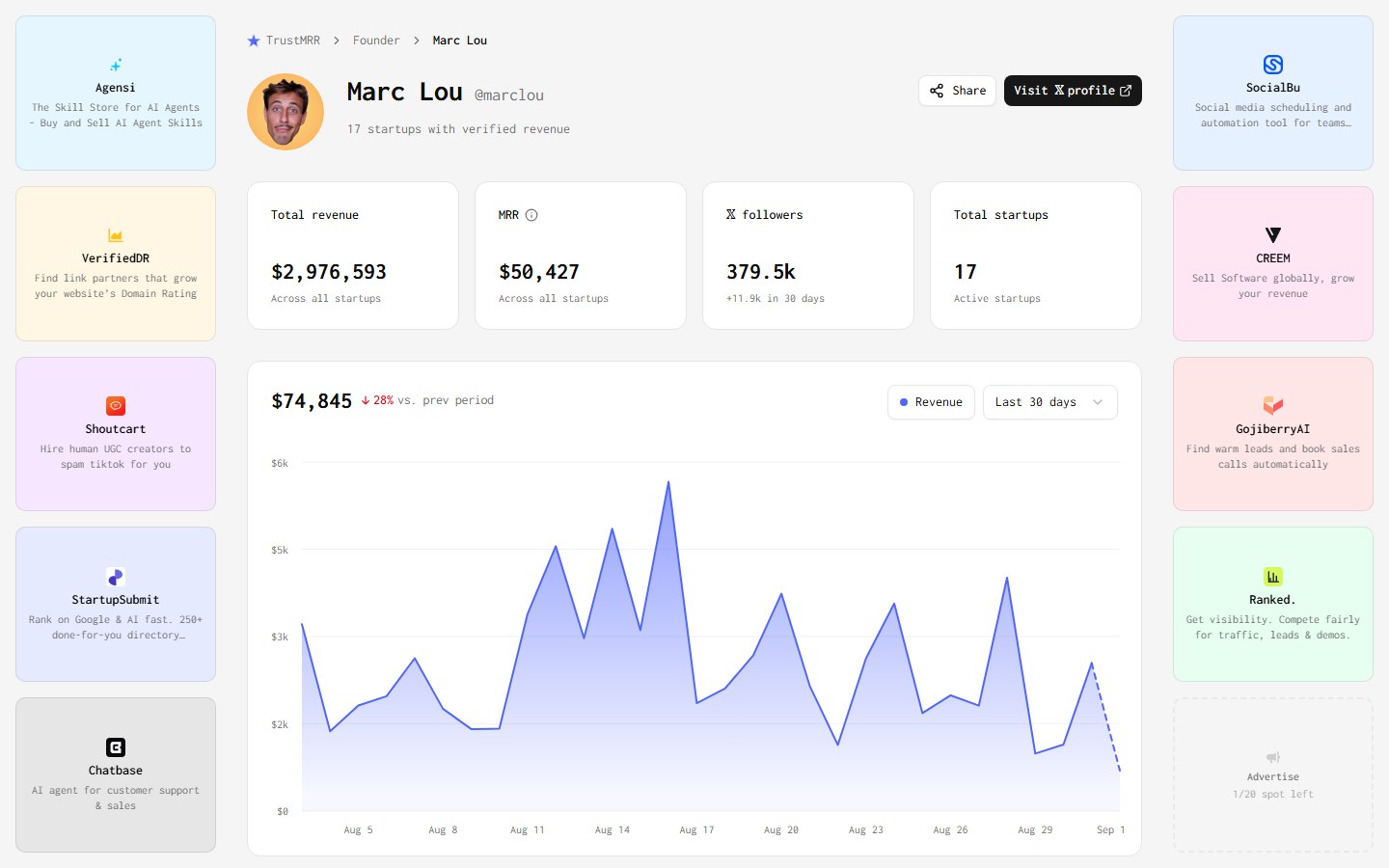Click the '1/20 spot left' text
Viewport: 1389px width, 868px height.
click(1273, 794)
